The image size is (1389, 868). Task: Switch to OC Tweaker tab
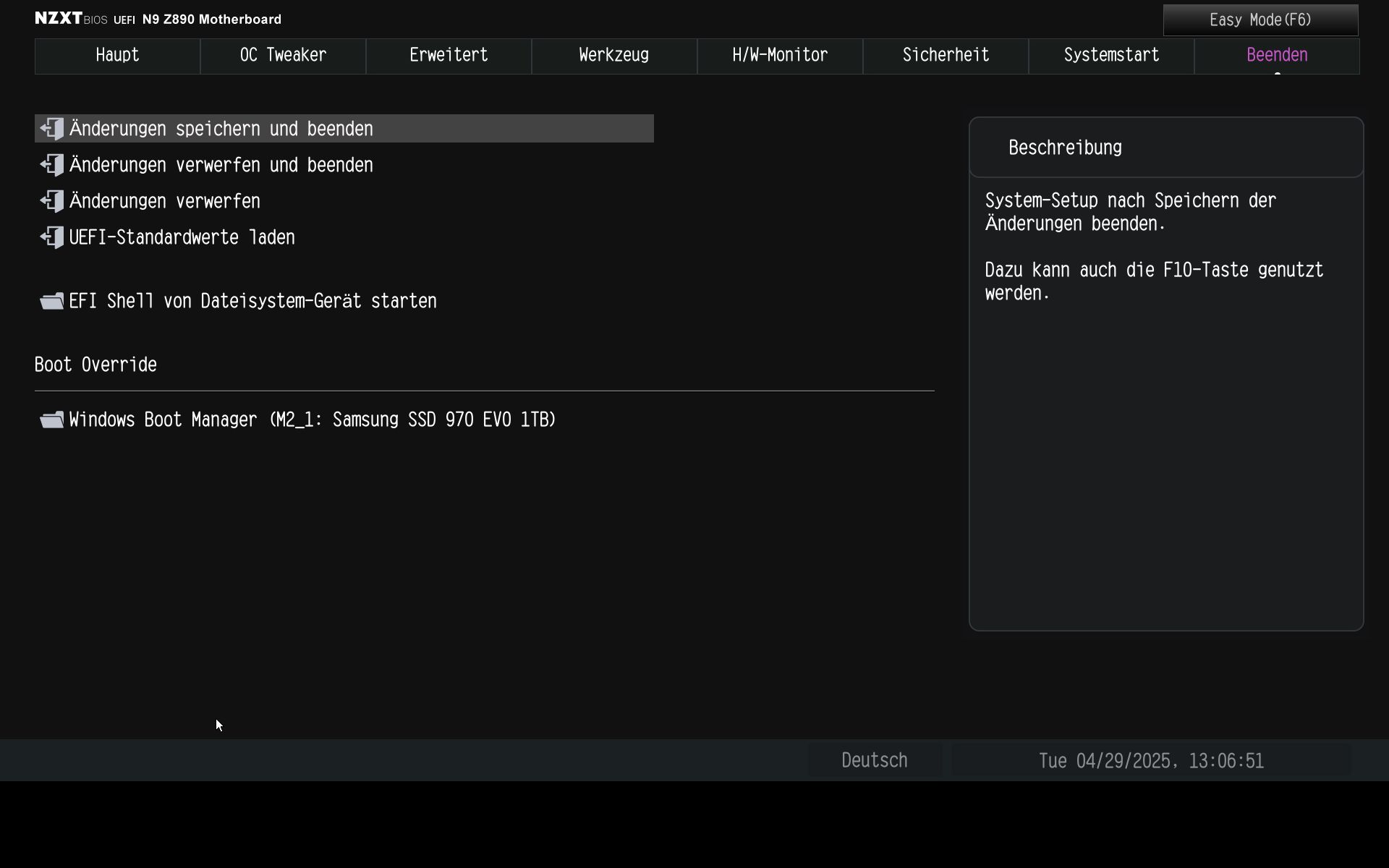(x=283, y=56)
